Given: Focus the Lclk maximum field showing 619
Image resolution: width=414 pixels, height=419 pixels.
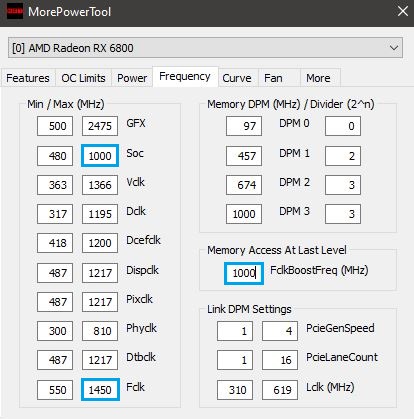Looking at the screenshot, I should point(280,390).
